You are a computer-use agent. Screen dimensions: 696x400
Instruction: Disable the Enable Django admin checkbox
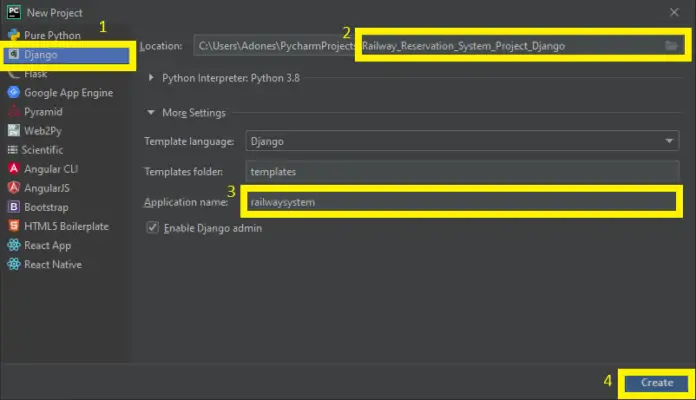[x=152, y=228]
